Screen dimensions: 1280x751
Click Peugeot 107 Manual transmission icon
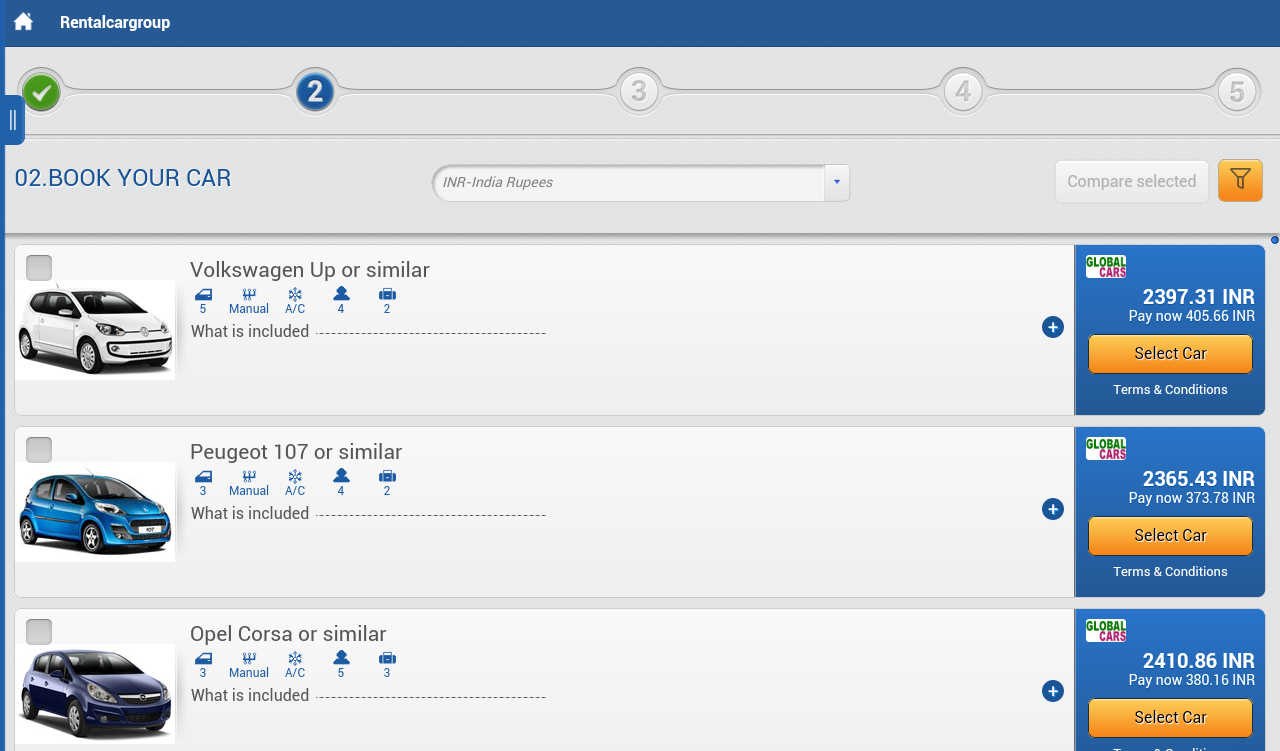pos(249,476)
